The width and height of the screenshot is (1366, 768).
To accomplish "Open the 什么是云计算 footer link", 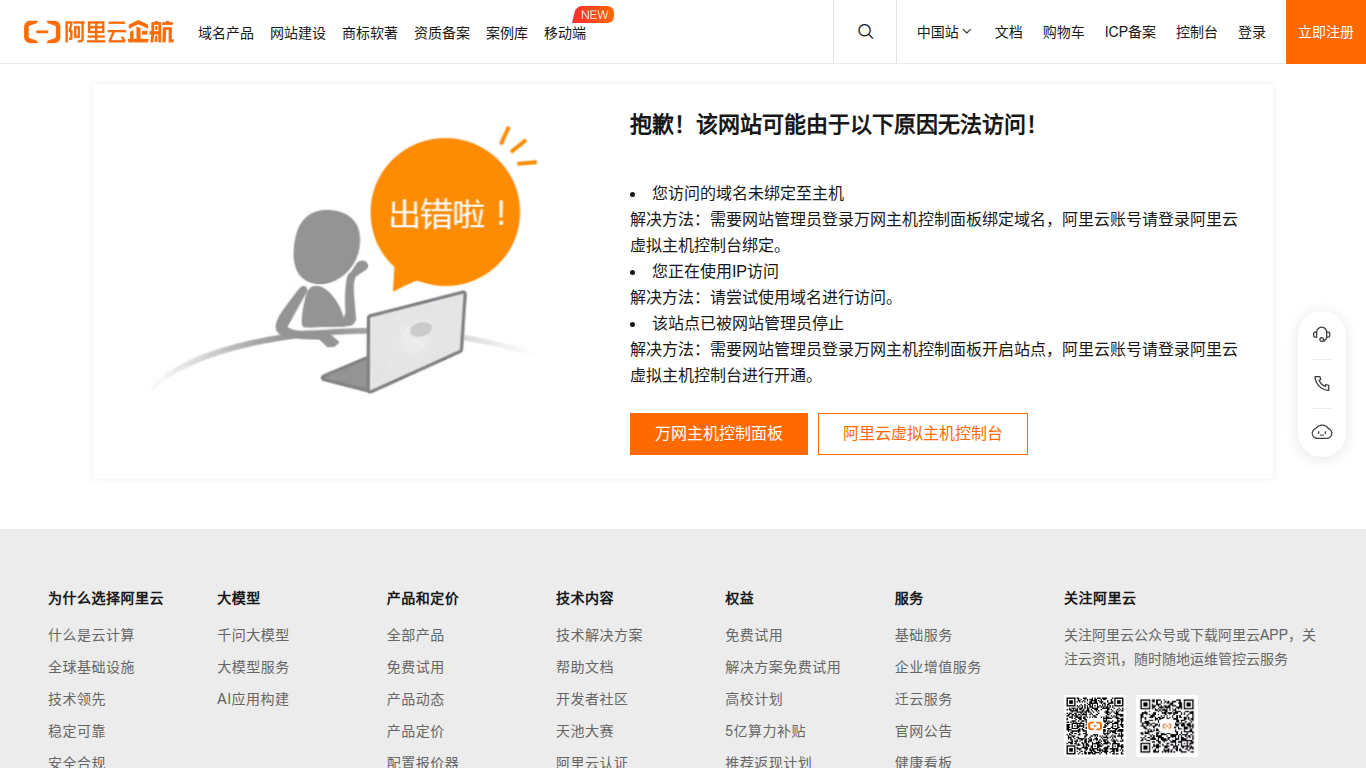I will pyautogui.click(x=91, y=635).
